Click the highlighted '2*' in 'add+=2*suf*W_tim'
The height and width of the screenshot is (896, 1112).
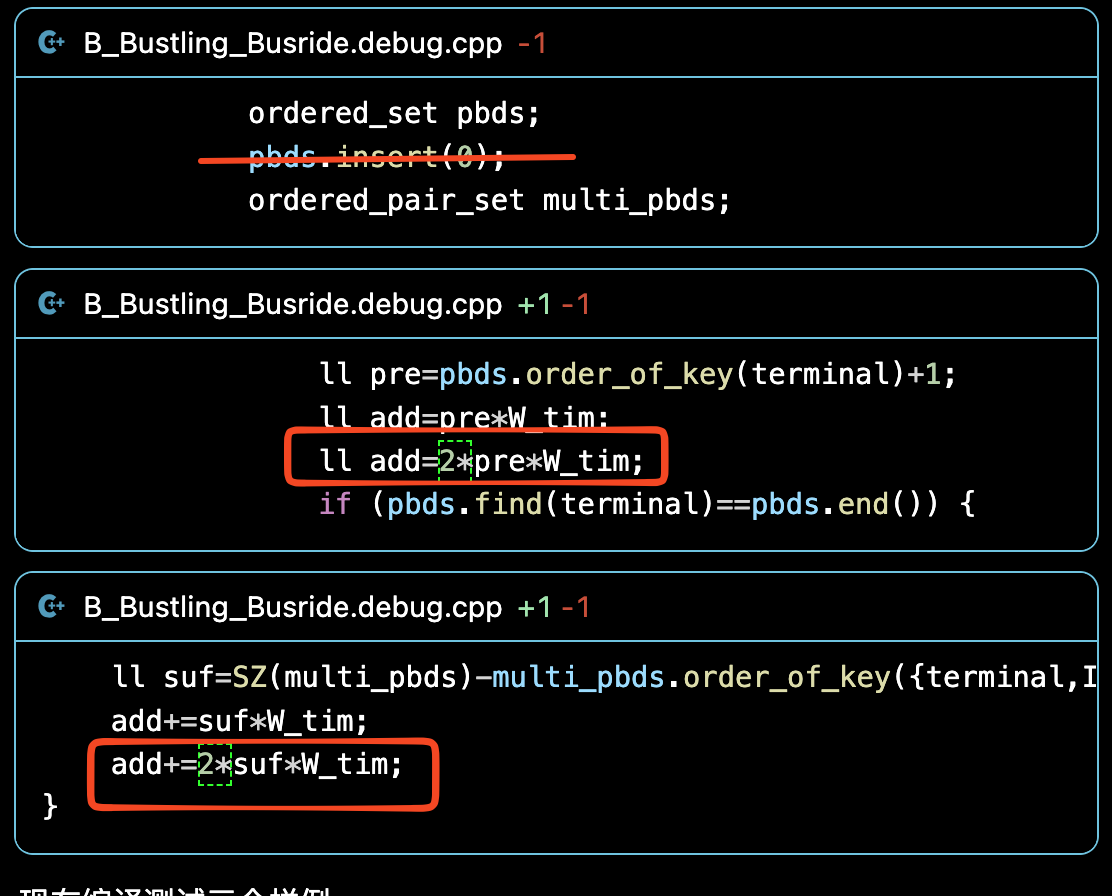click(215, 764)
